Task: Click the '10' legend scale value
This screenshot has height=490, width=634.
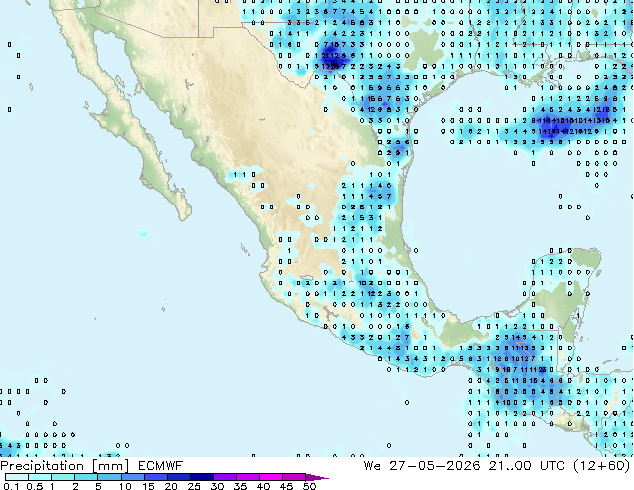Action: click(x=125, y=486)
